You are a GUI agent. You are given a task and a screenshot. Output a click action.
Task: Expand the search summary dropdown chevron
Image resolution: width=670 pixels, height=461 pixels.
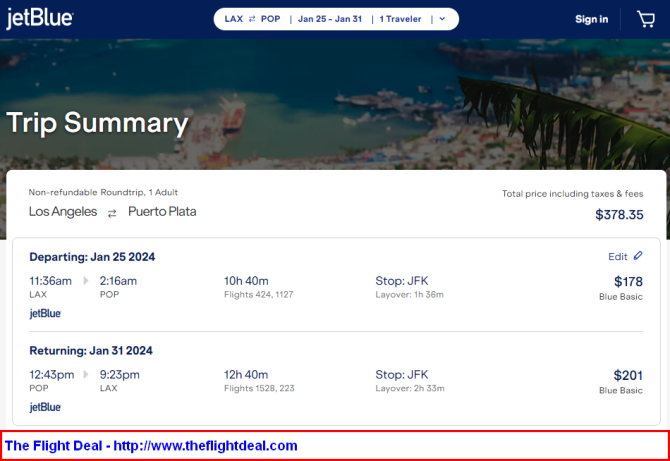(x=442, y=19)
